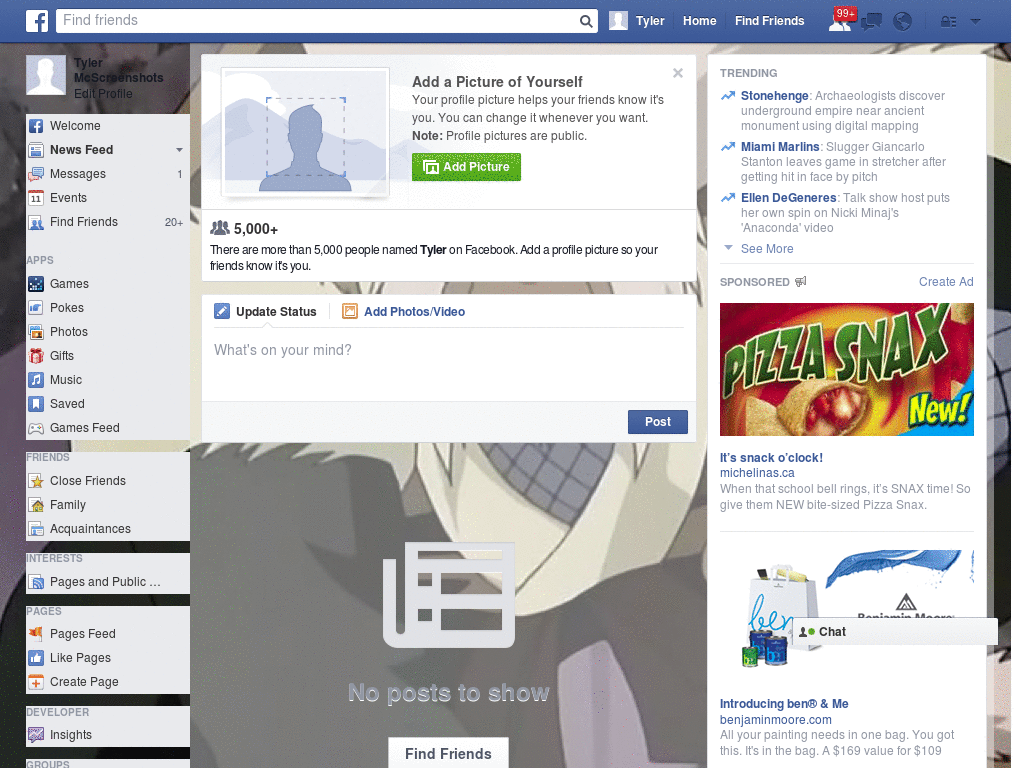This screenshot has height=768, width=1024.
Task: Click the Tyler name in top bar
Action: [x=650, y=21]
